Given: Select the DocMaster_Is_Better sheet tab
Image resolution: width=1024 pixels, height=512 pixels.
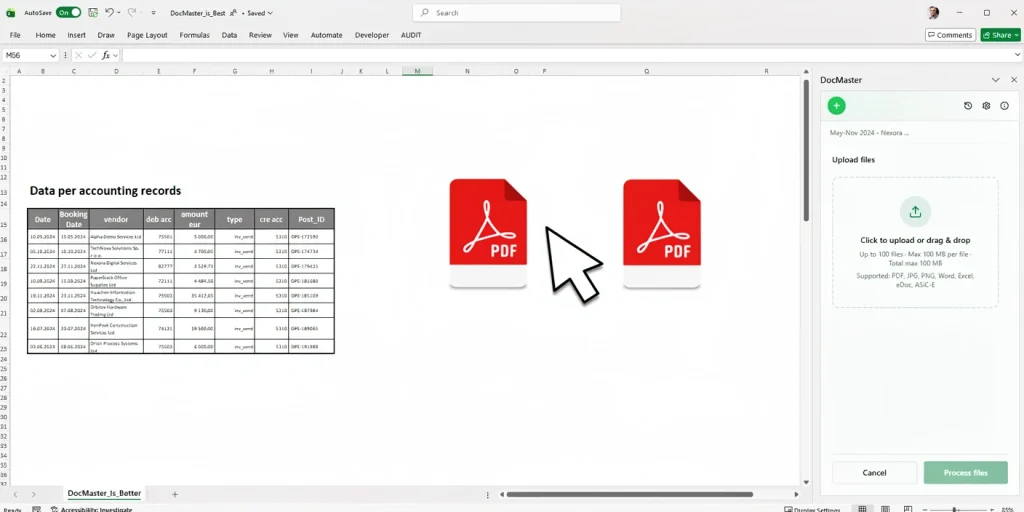Looking at the screenshot, I should 104,494.
